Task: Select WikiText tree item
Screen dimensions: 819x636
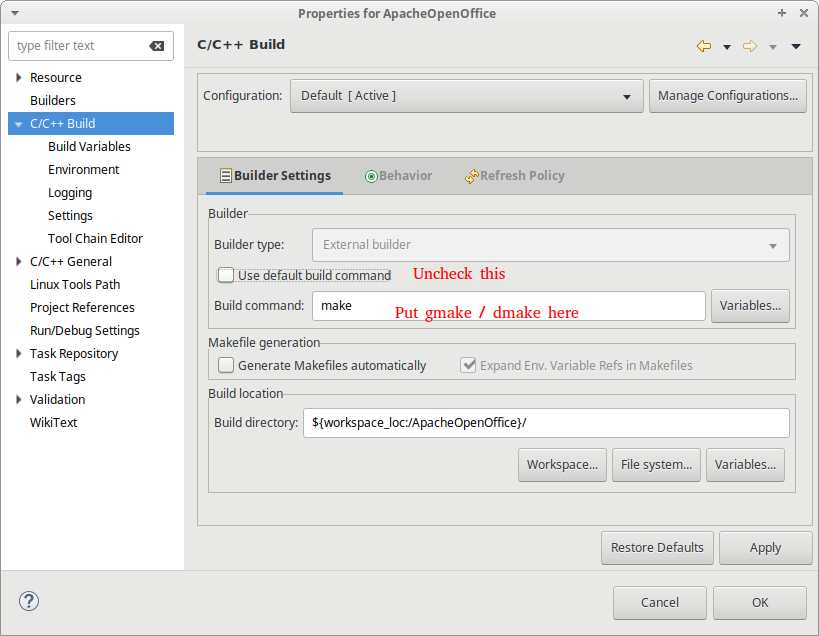Action: pyautogui.click(x=53, y=422)
